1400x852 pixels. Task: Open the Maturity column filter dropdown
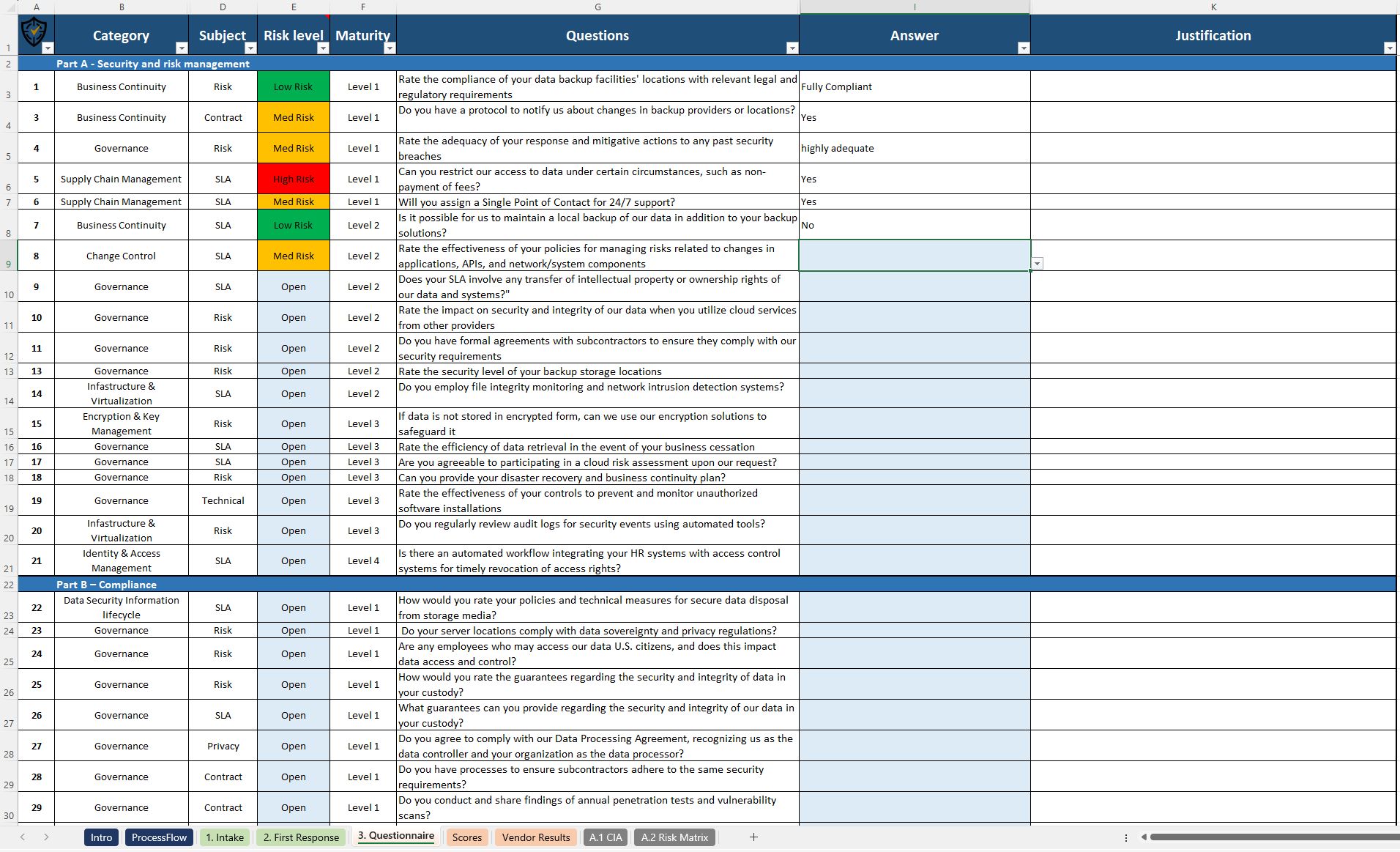point(390,48)
